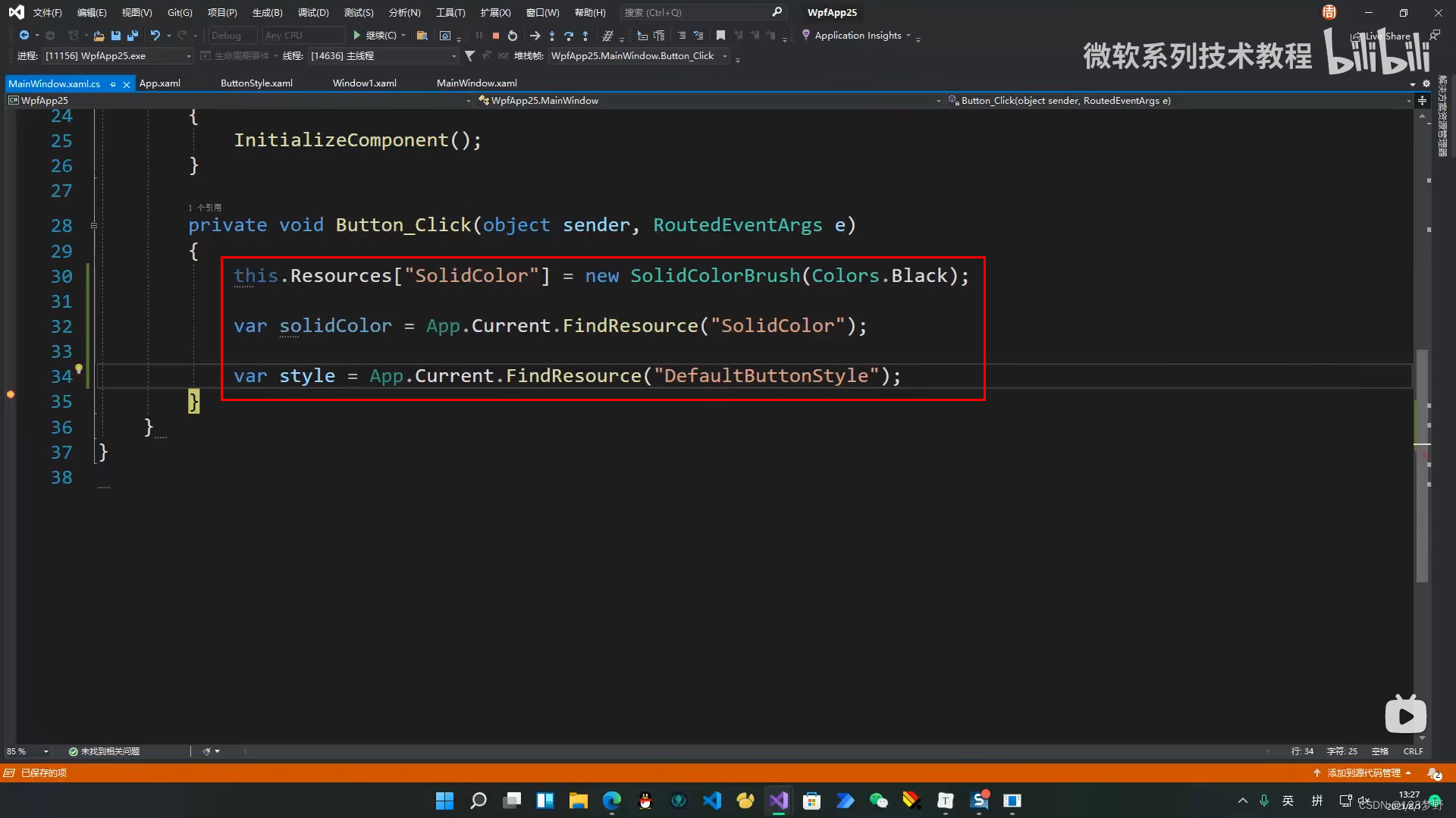
Task: Open the 工具(T) menu
Action: (x=450, y=13)
